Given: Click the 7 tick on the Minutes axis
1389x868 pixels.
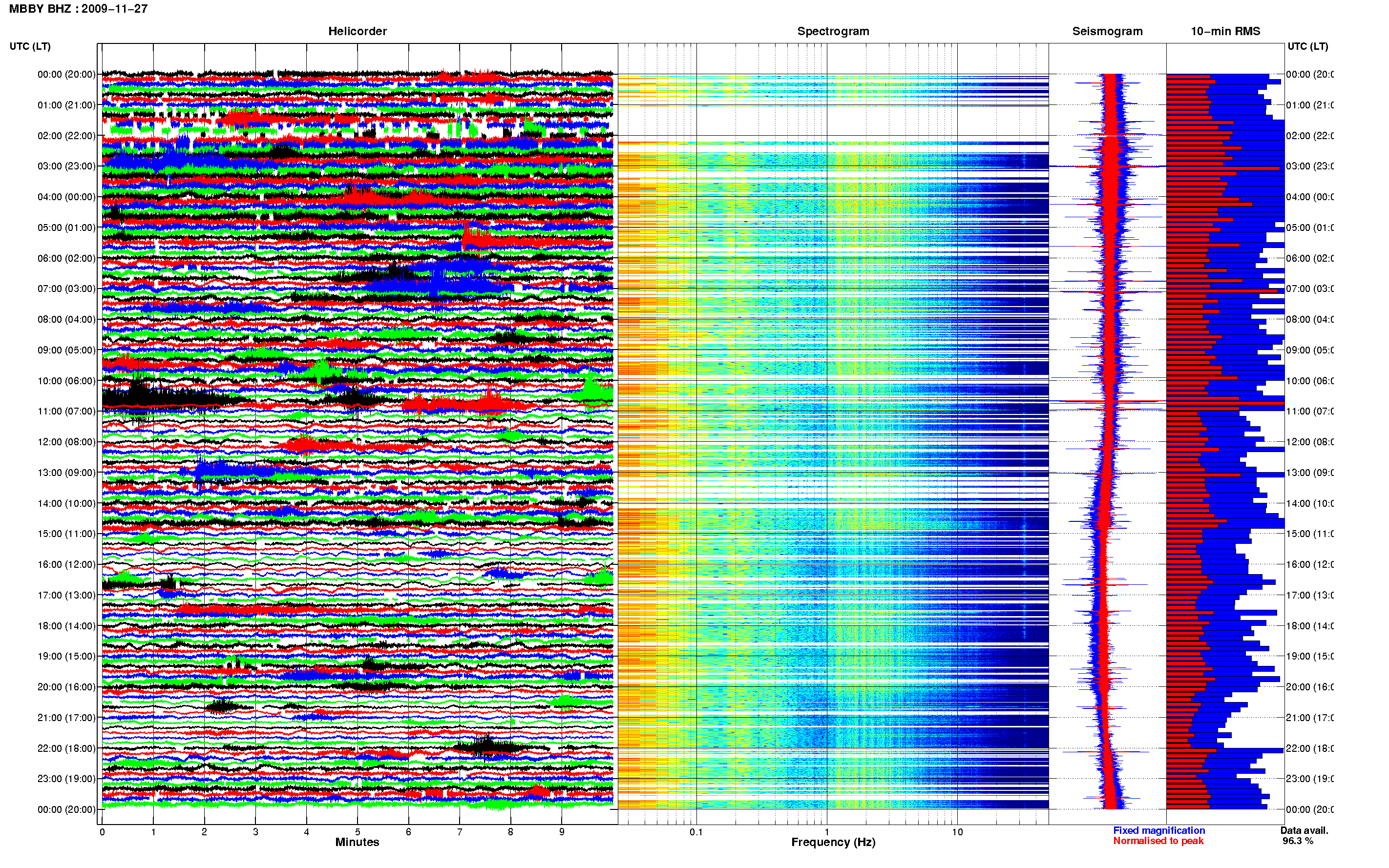Looking at the screenshot, I should (460, 832).
